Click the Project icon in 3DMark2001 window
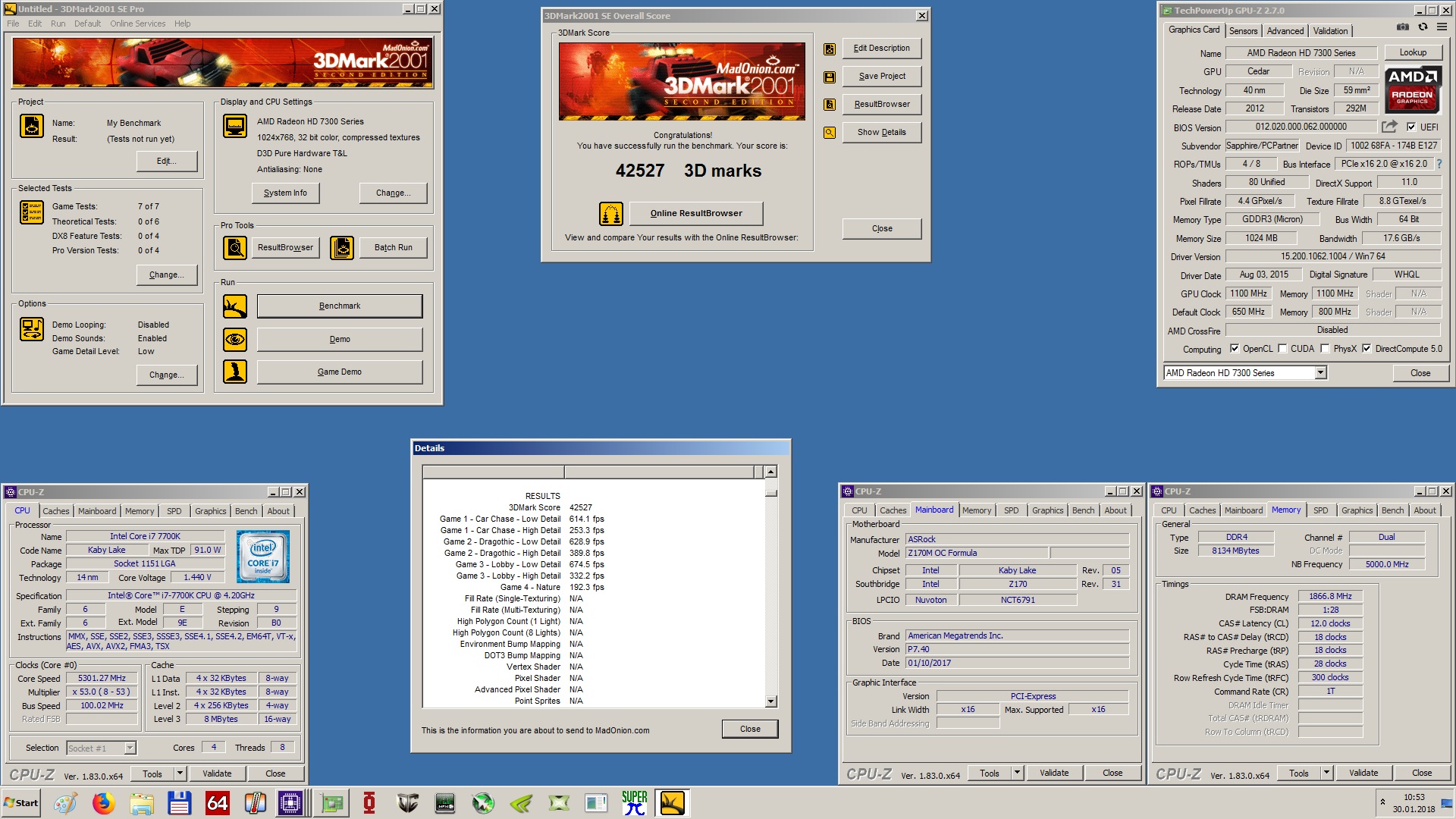1456x819 pixels. (x=32, y=126)
